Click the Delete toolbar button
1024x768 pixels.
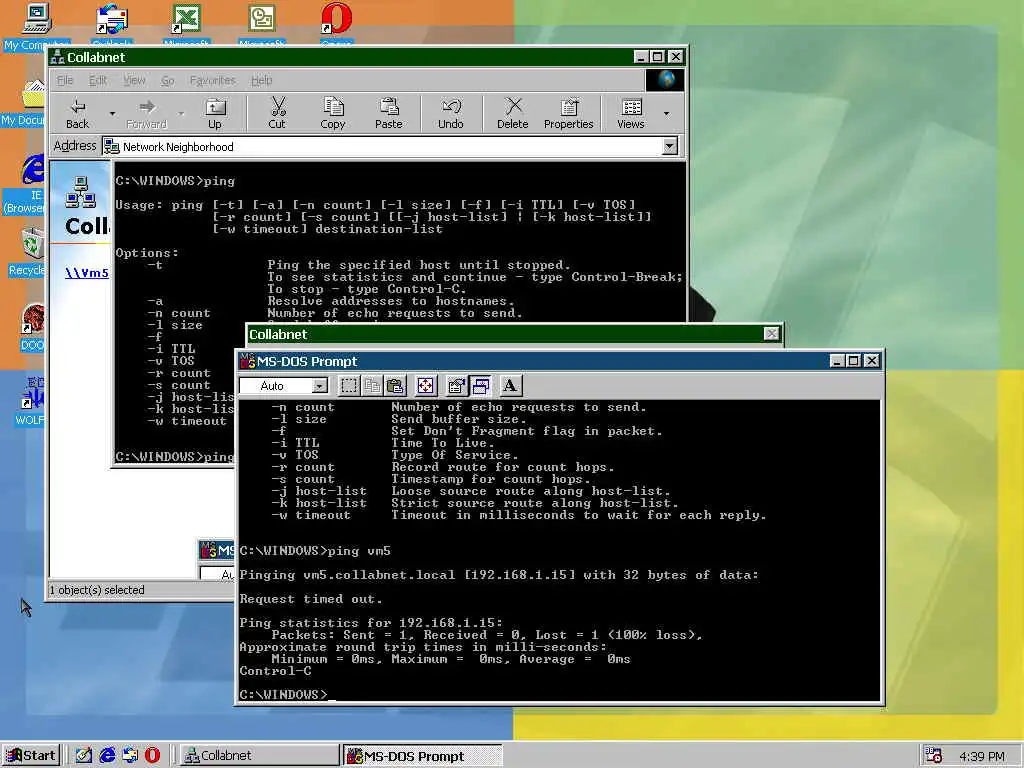tap(513, 114)
